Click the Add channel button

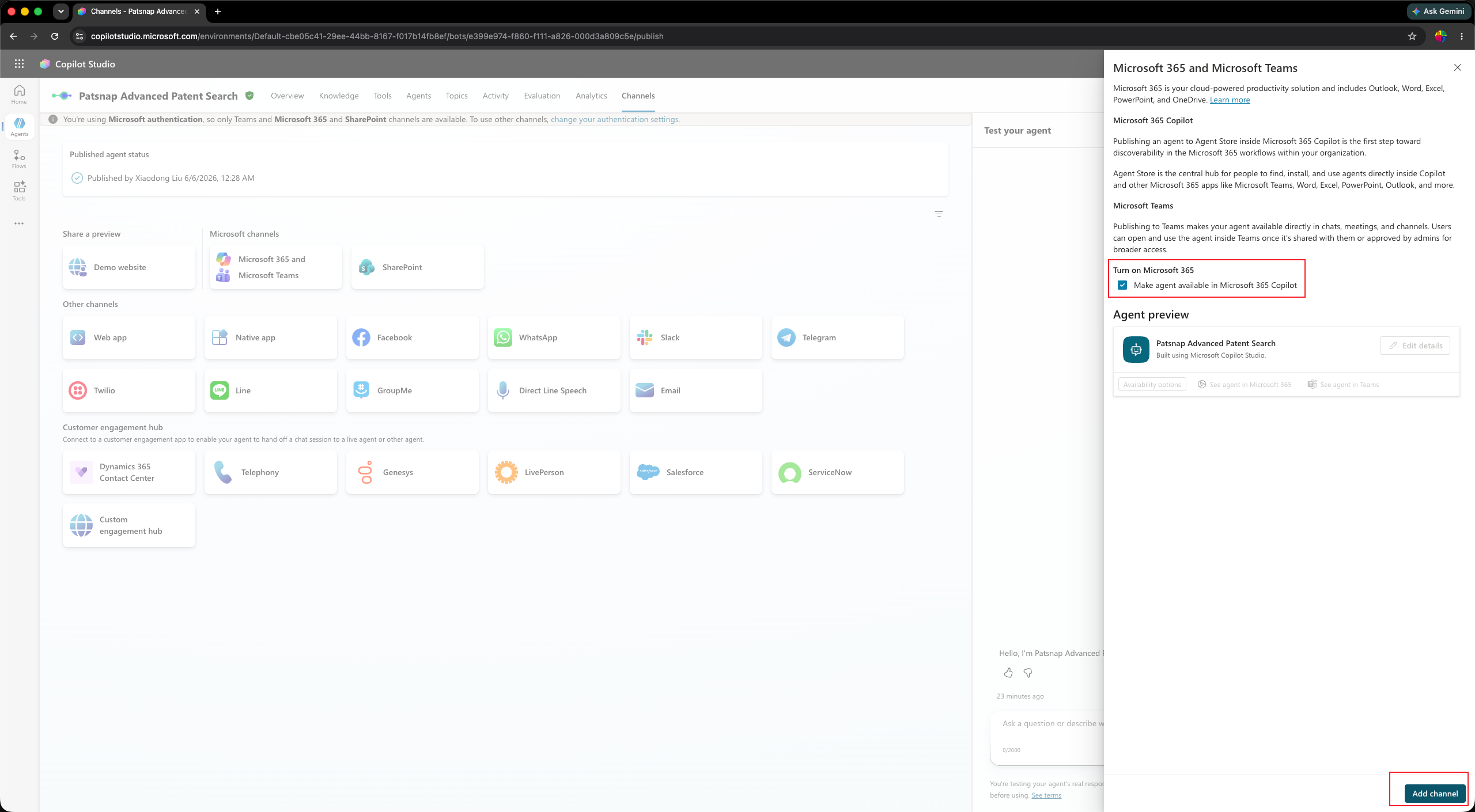coord(1435,793)
